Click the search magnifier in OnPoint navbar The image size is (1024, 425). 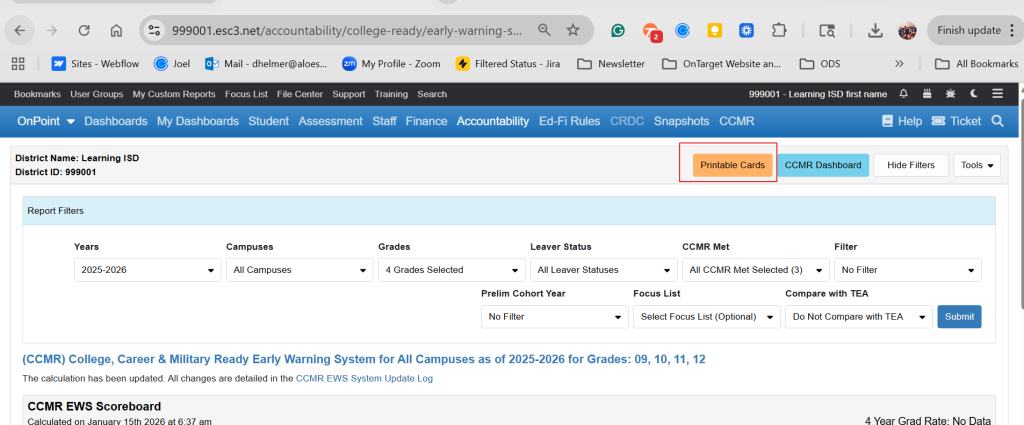(x=997, y=121)
